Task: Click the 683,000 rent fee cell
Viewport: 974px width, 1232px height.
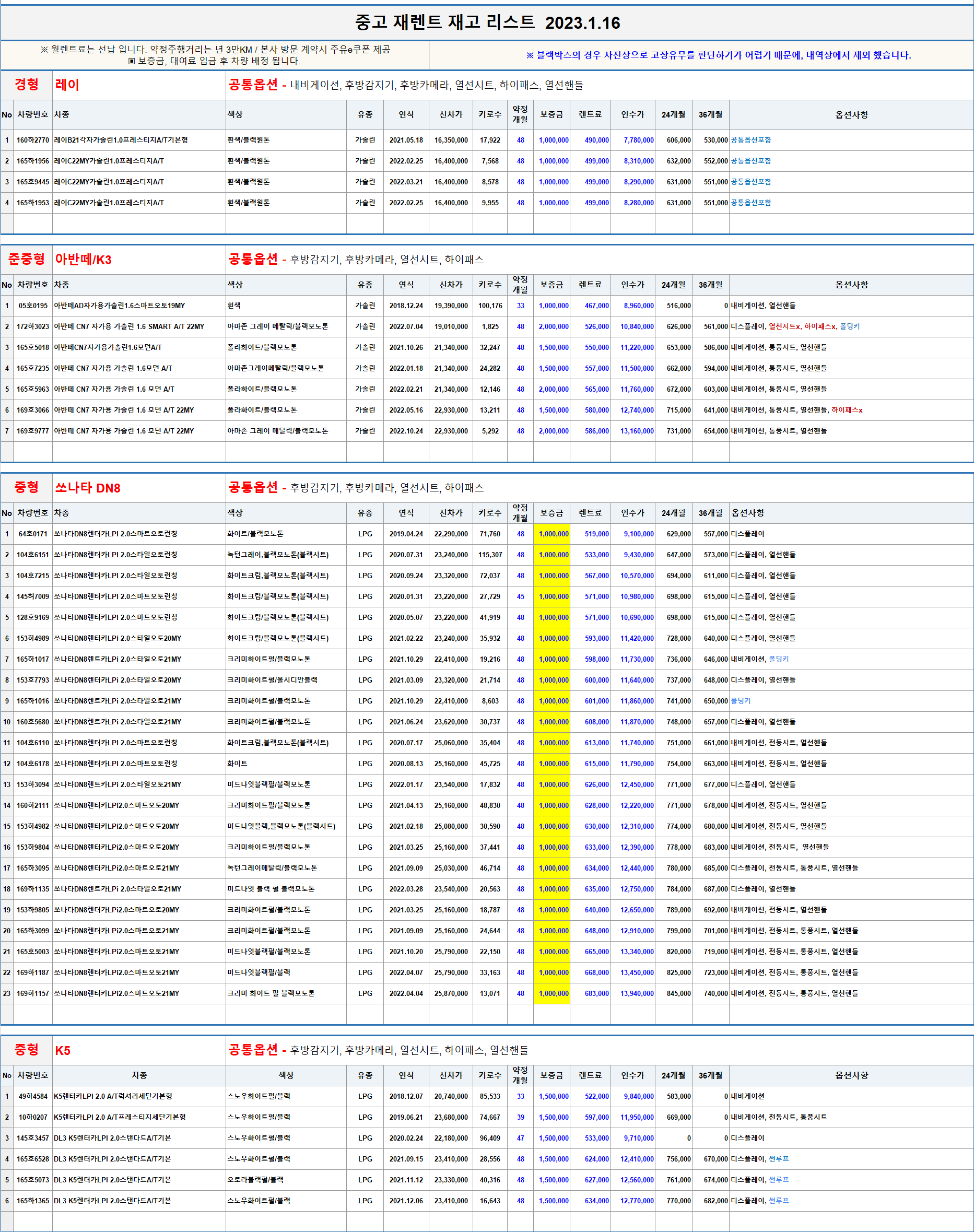Action: [590, 994]
